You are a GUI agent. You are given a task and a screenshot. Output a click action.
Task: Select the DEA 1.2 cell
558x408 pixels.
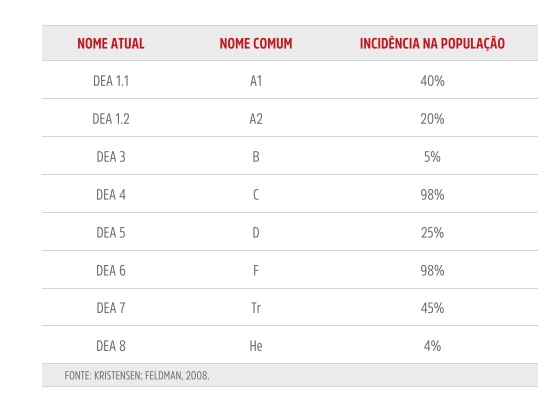[111, 119]
